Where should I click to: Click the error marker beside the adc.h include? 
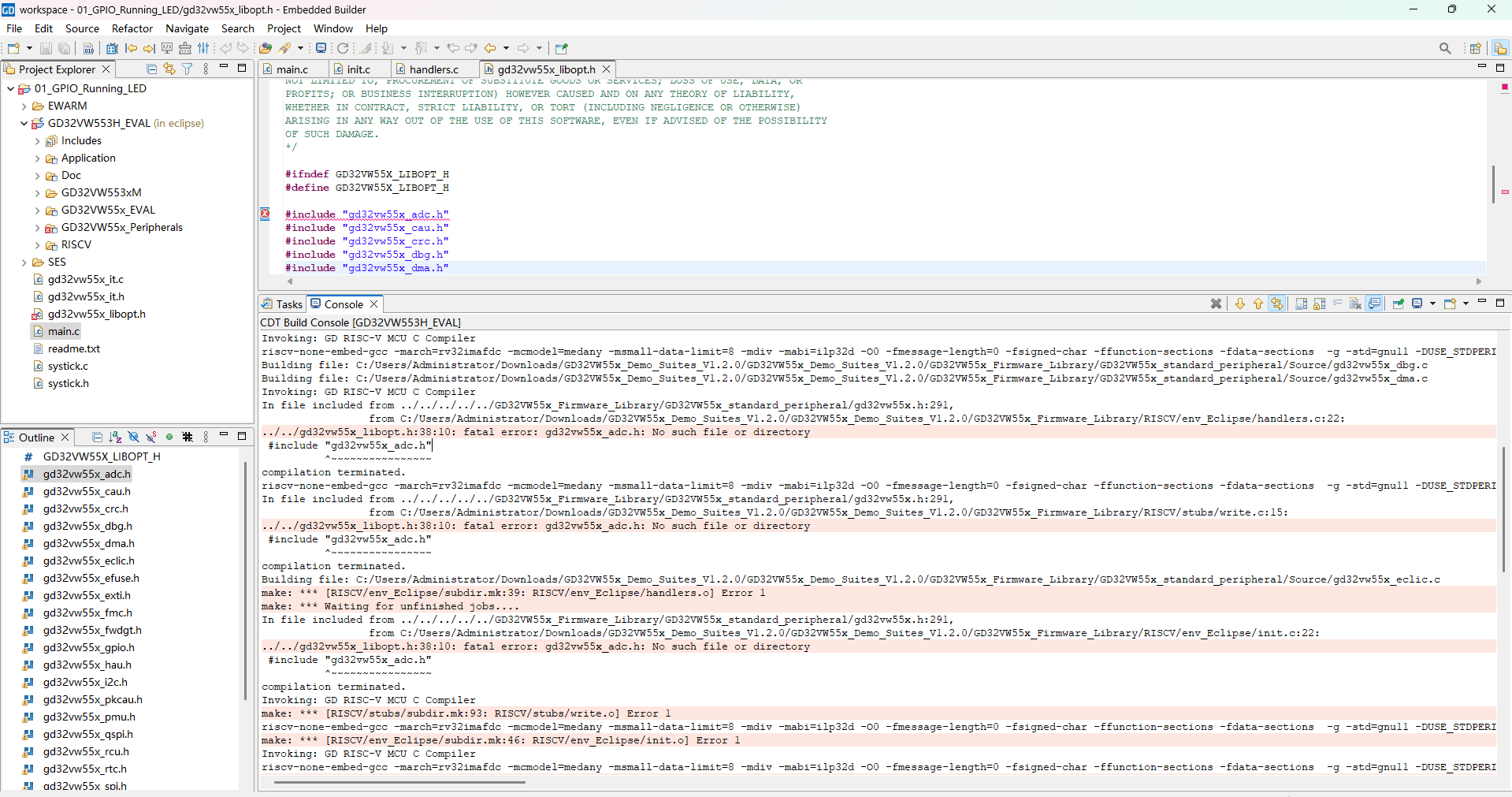coord(266,214)
